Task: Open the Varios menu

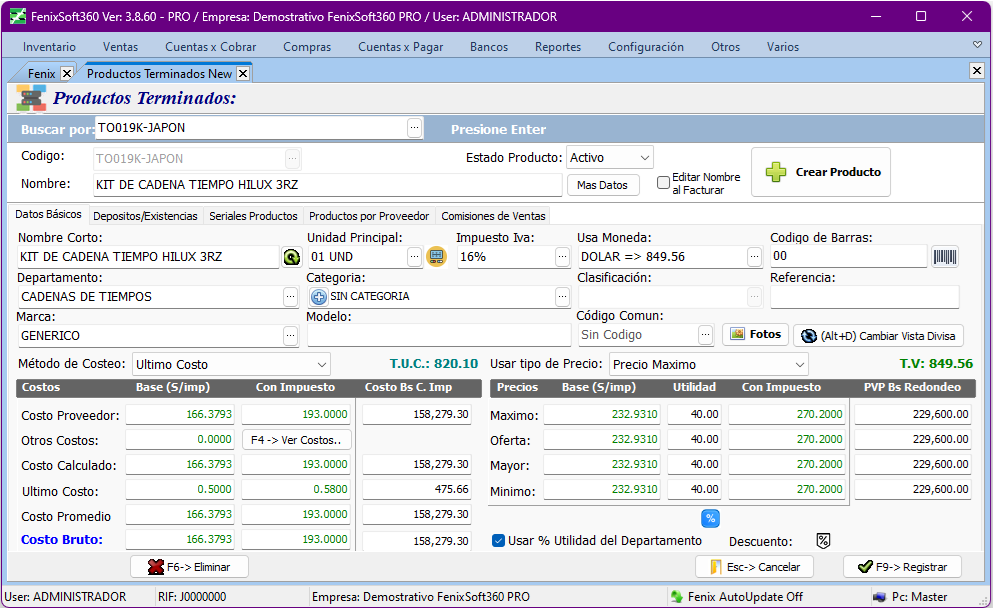Action: click(783, 47)
